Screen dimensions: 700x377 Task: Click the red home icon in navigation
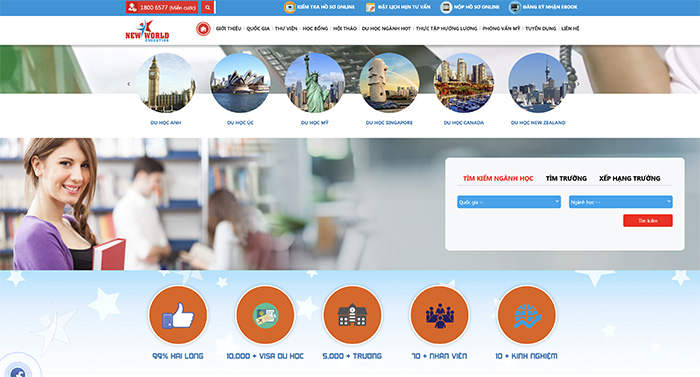[x=203, y=29]
